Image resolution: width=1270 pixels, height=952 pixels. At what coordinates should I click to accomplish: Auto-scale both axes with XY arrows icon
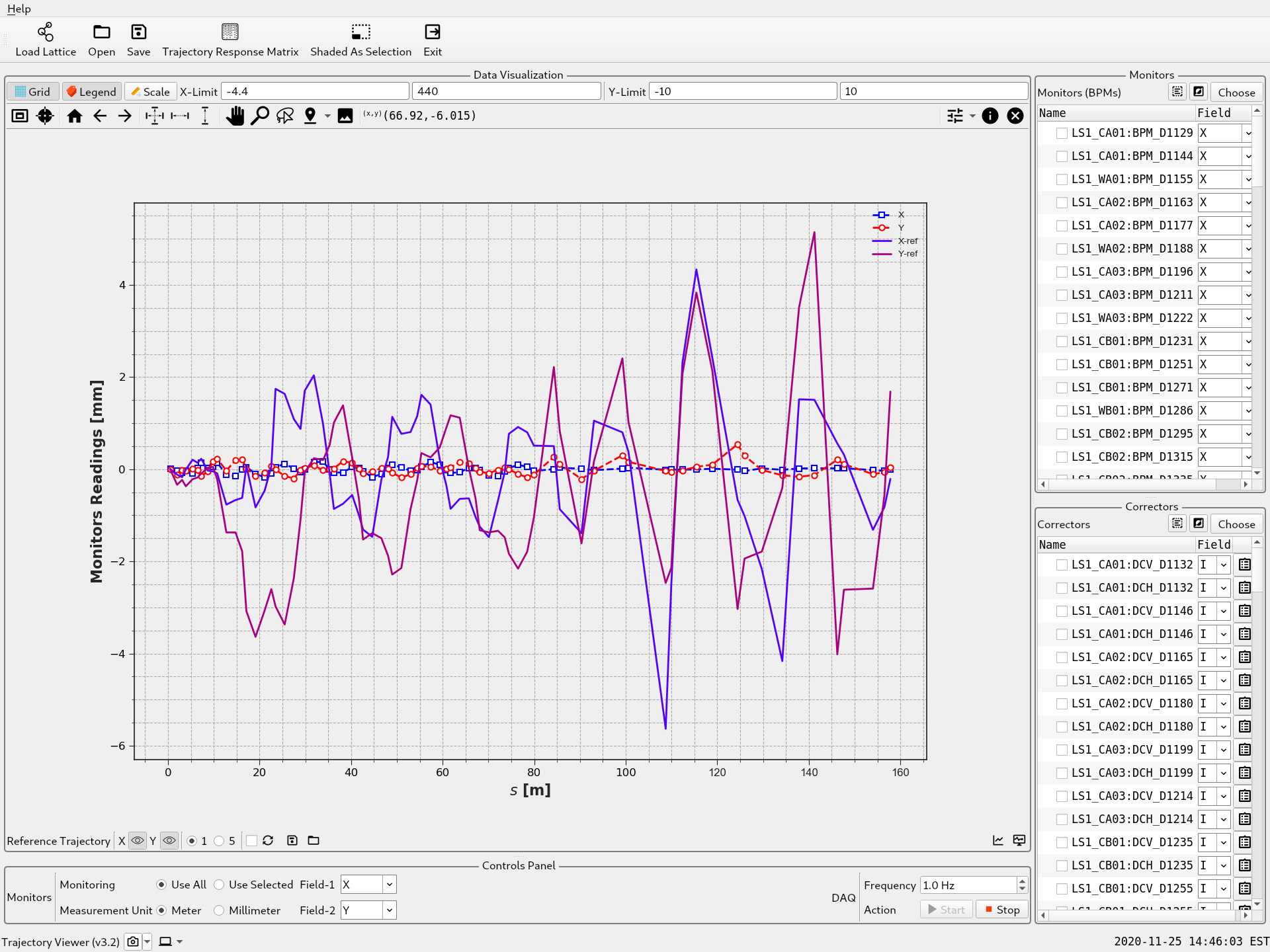click(x=155, y=116)
